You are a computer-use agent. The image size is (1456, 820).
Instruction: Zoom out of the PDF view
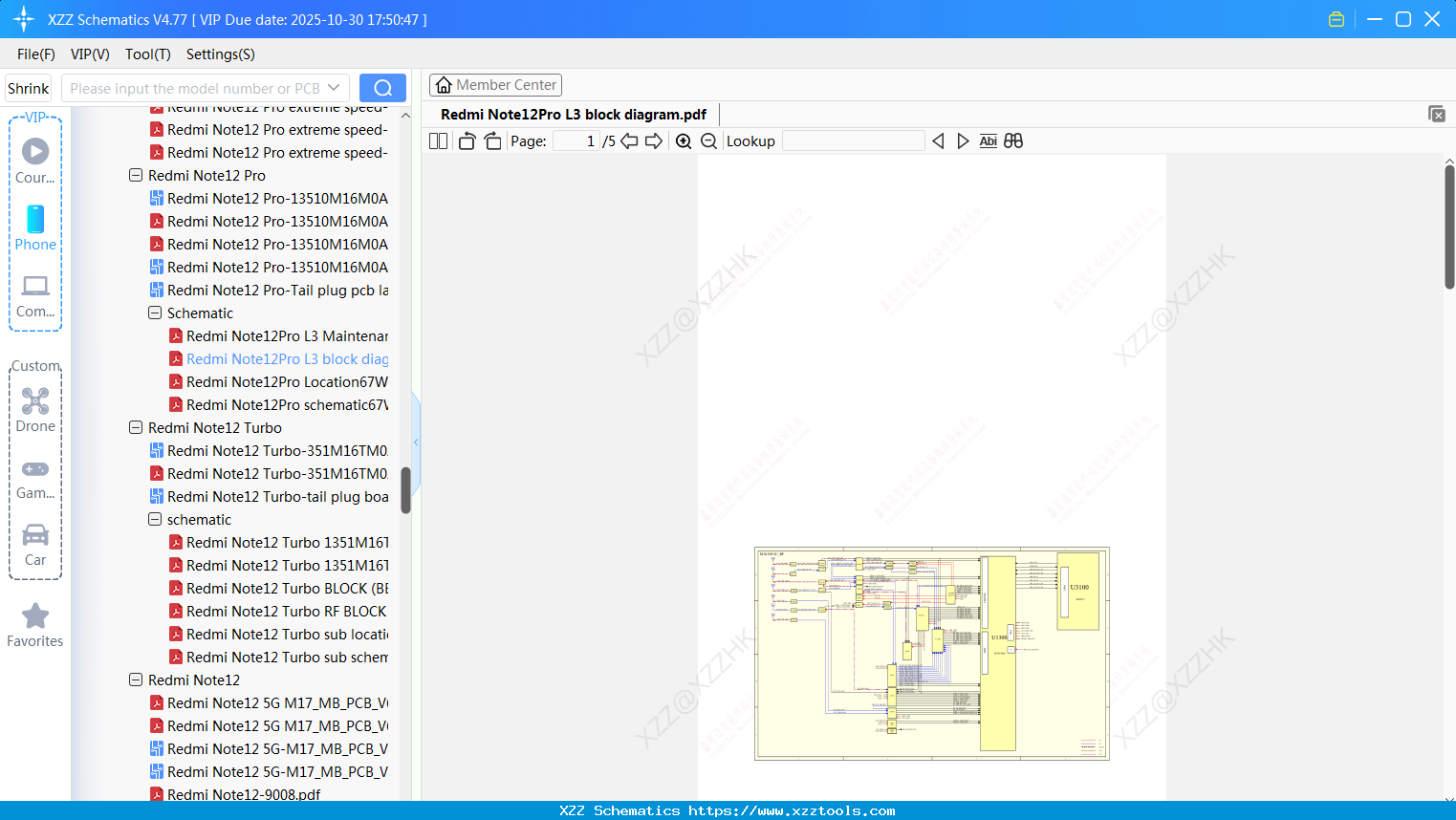pyautogui.click(x=708, y=140)
